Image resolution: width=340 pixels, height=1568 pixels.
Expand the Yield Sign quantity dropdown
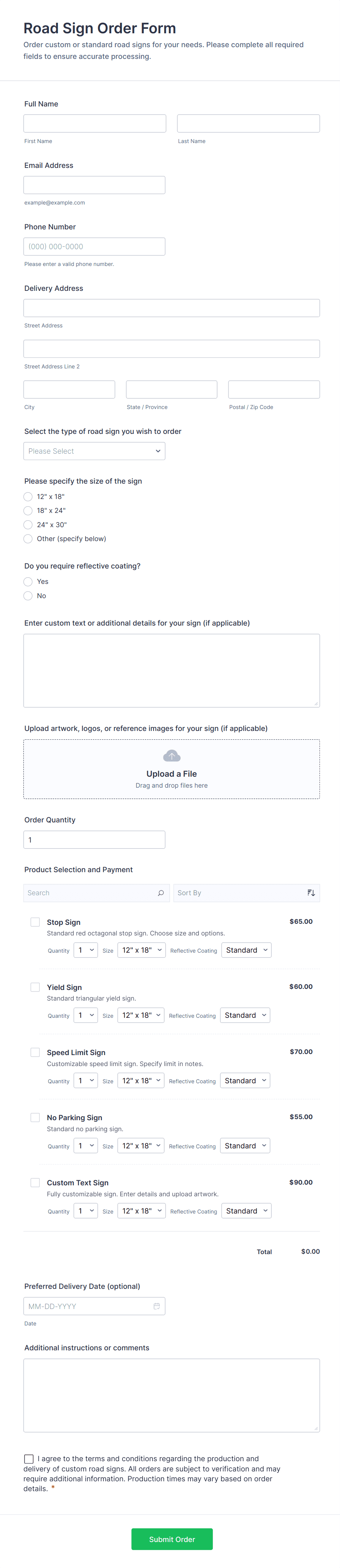[86, 1015]
